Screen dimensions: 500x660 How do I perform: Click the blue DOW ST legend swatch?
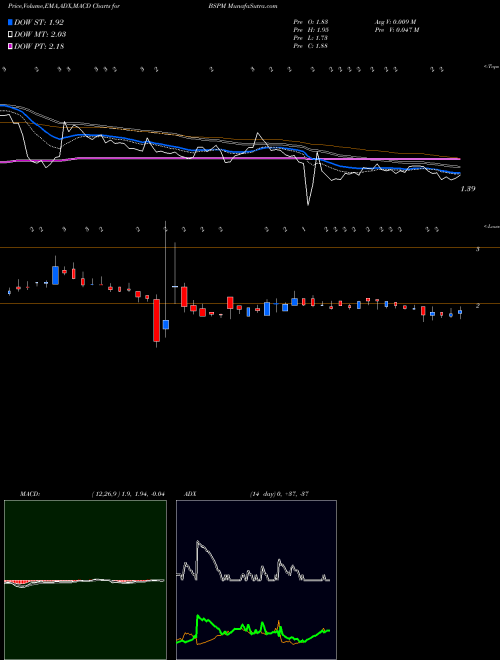tap(11, 22)
